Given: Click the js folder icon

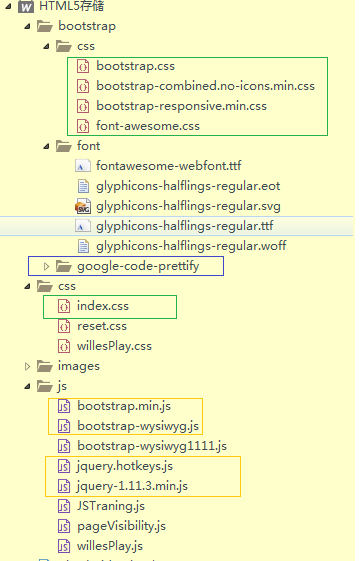Looking at the screenshot, I should pos(45,386).
